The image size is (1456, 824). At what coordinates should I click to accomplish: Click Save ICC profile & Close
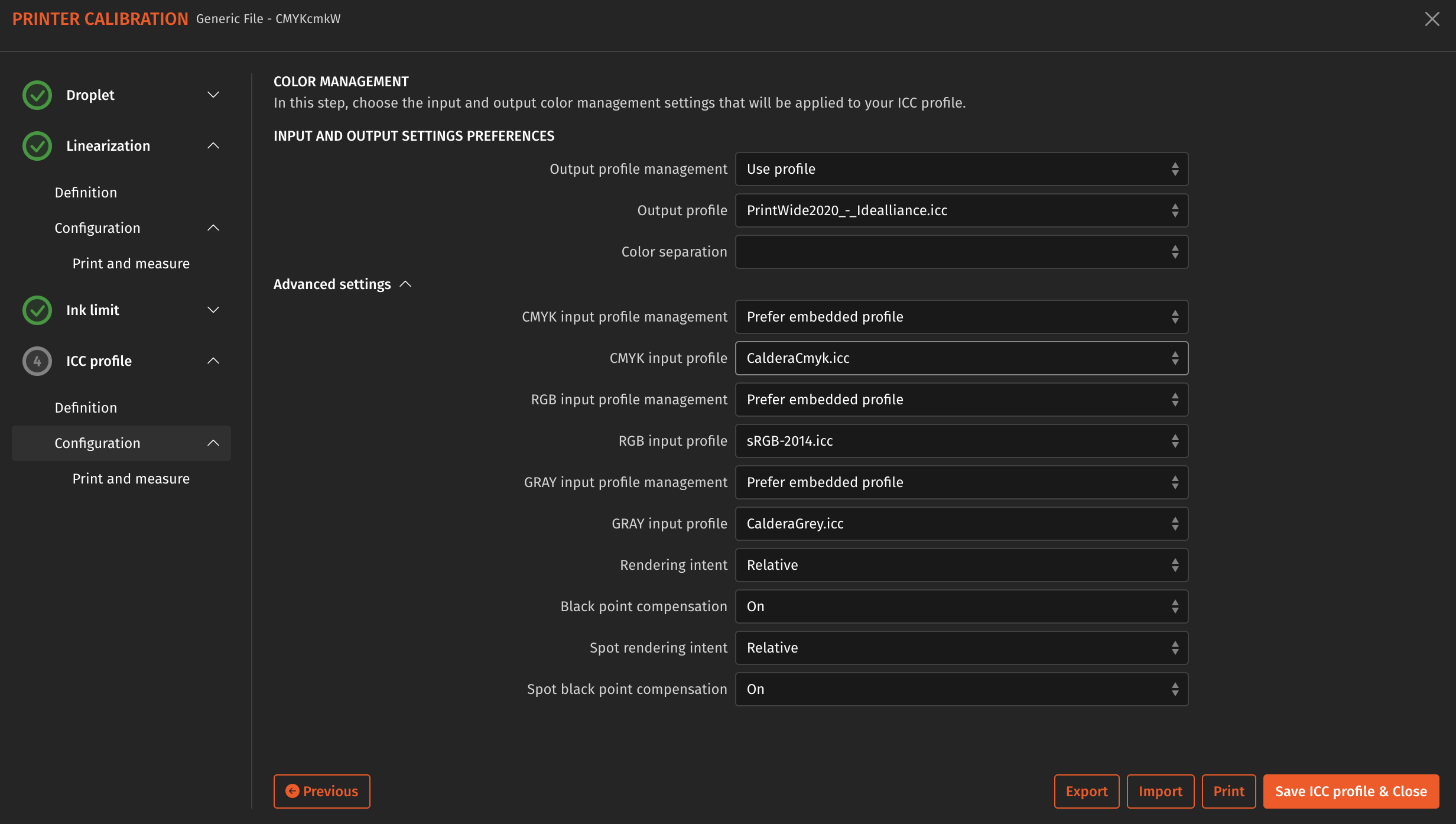point(1351,791)
